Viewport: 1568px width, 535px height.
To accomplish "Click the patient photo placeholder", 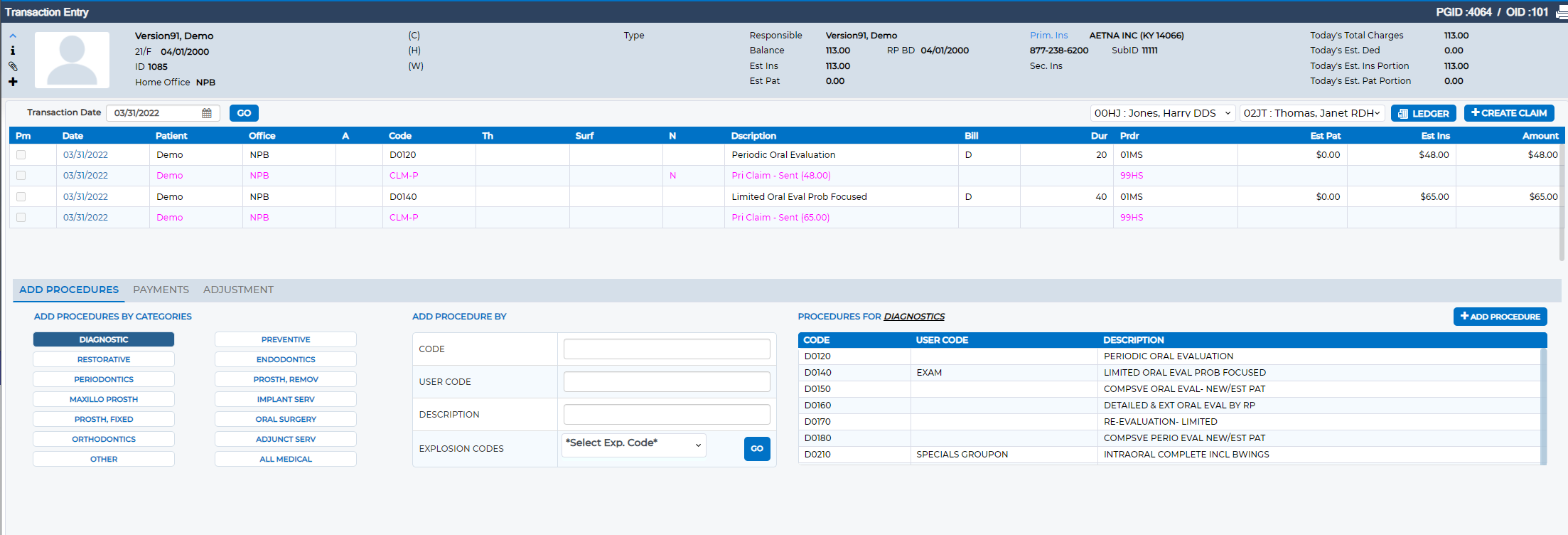I will (x=72, y=60).
